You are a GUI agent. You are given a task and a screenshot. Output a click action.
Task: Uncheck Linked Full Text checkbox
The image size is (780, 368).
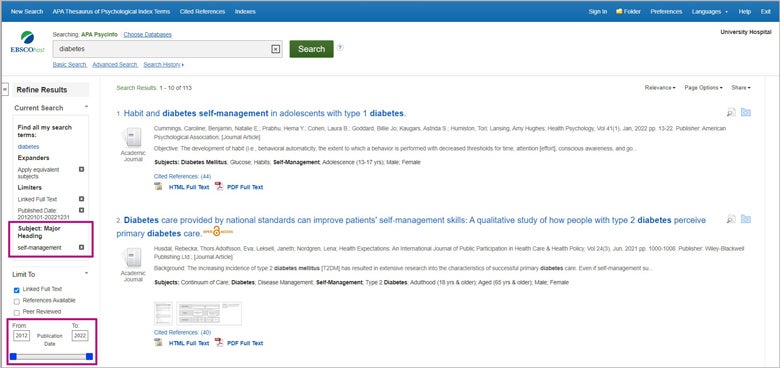pyautogui.click(x=16, y=290)
